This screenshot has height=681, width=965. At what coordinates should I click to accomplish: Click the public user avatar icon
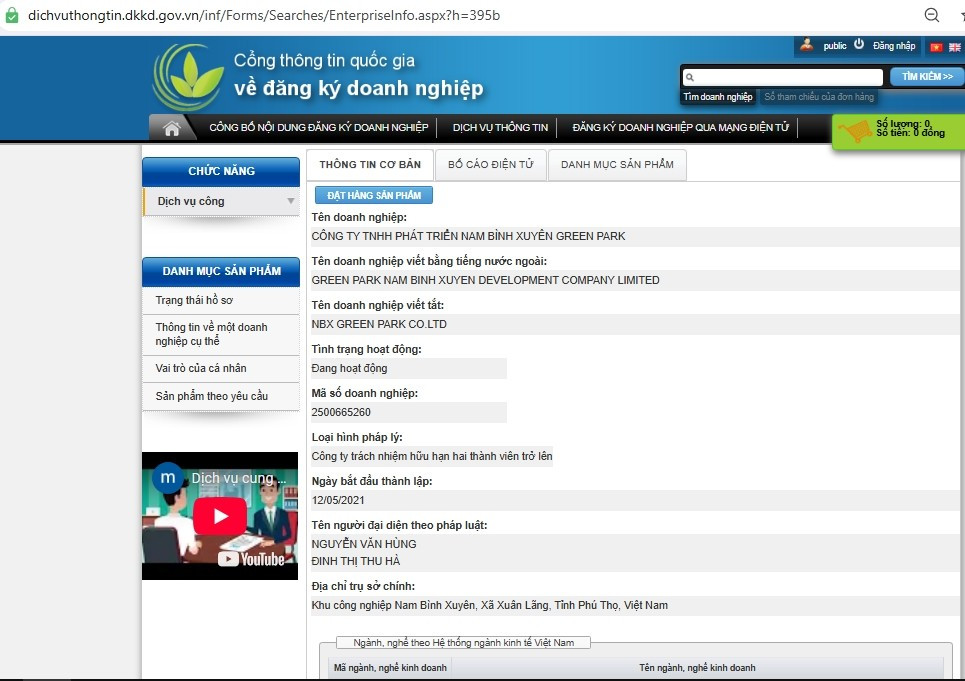tap(806, 44)
